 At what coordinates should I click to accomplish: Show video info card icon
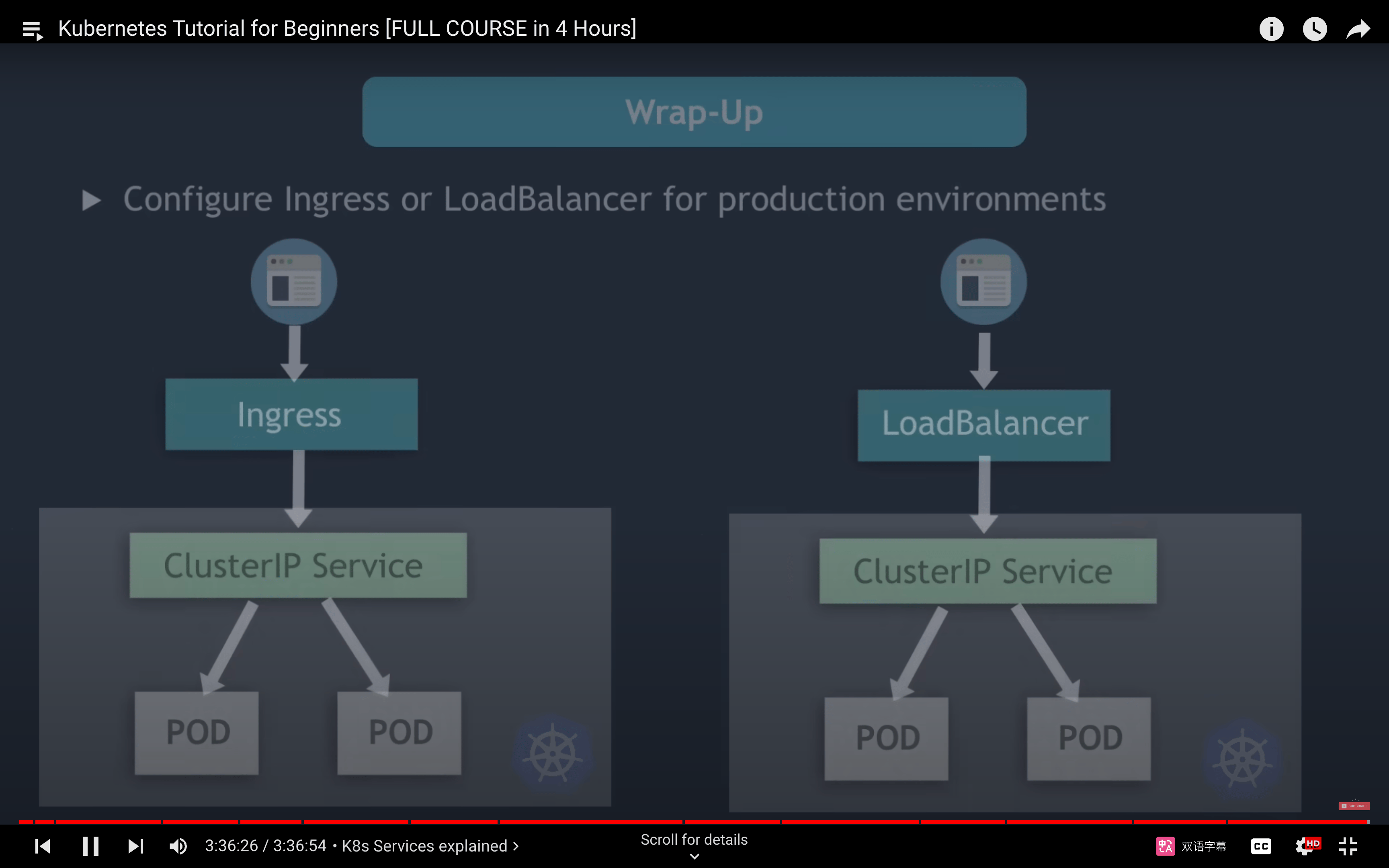pyautogui.click(x=1271, y=29)
